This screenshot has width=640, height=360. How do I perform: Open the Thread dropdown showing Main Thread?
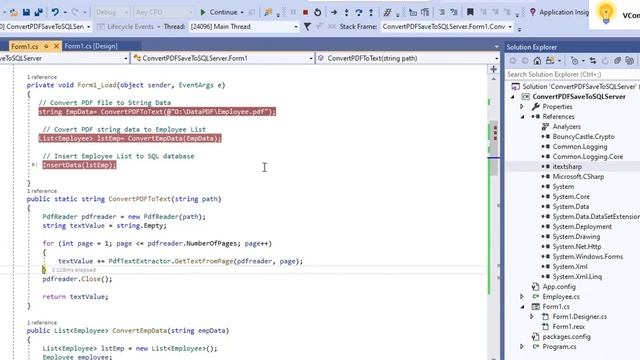point(244,27)
